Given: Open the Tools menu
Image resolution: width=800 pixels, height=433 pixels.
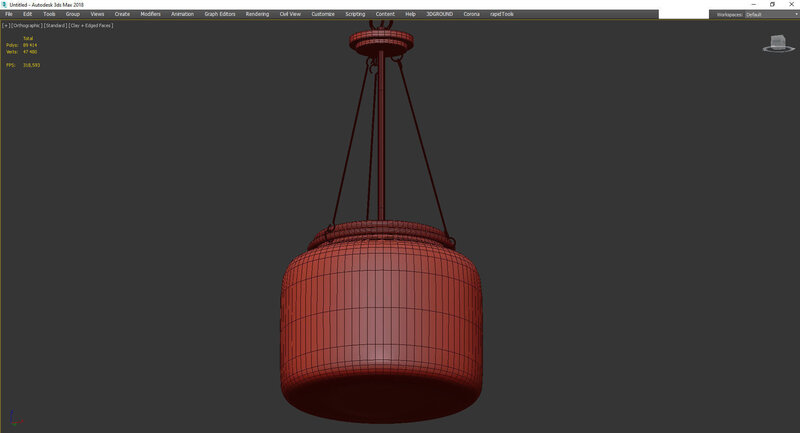Looking at the screenshot, I should (49, 15).
